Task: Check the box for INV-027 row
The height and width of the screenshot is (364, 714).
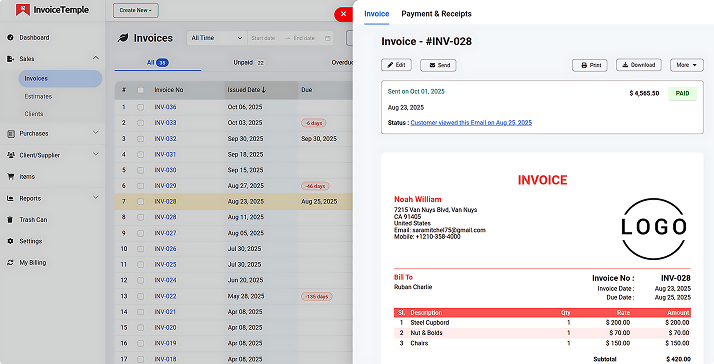Action: (140, 233)
